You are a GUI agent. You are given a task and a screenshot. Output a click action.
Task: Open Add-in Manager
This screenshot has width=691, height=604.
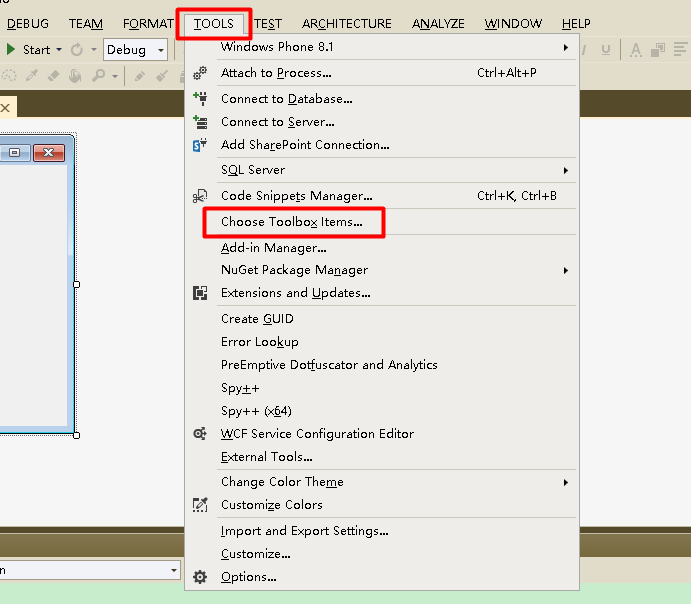tap(382, 248)
